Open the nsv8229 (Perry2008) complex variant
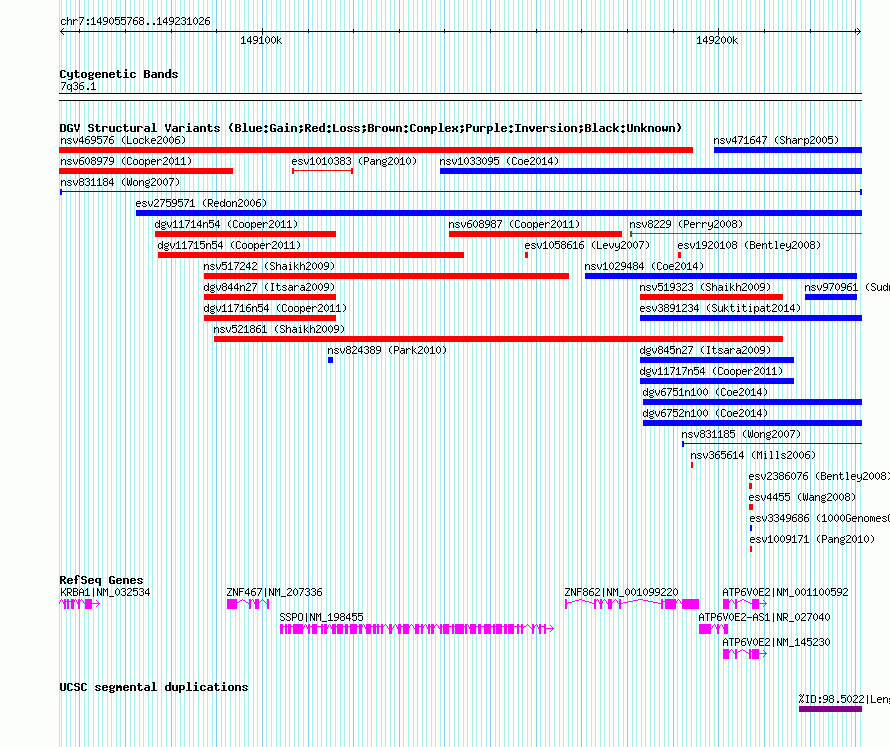Image resolution: width=890 pixels, height=747 pixels. [746, 233]
